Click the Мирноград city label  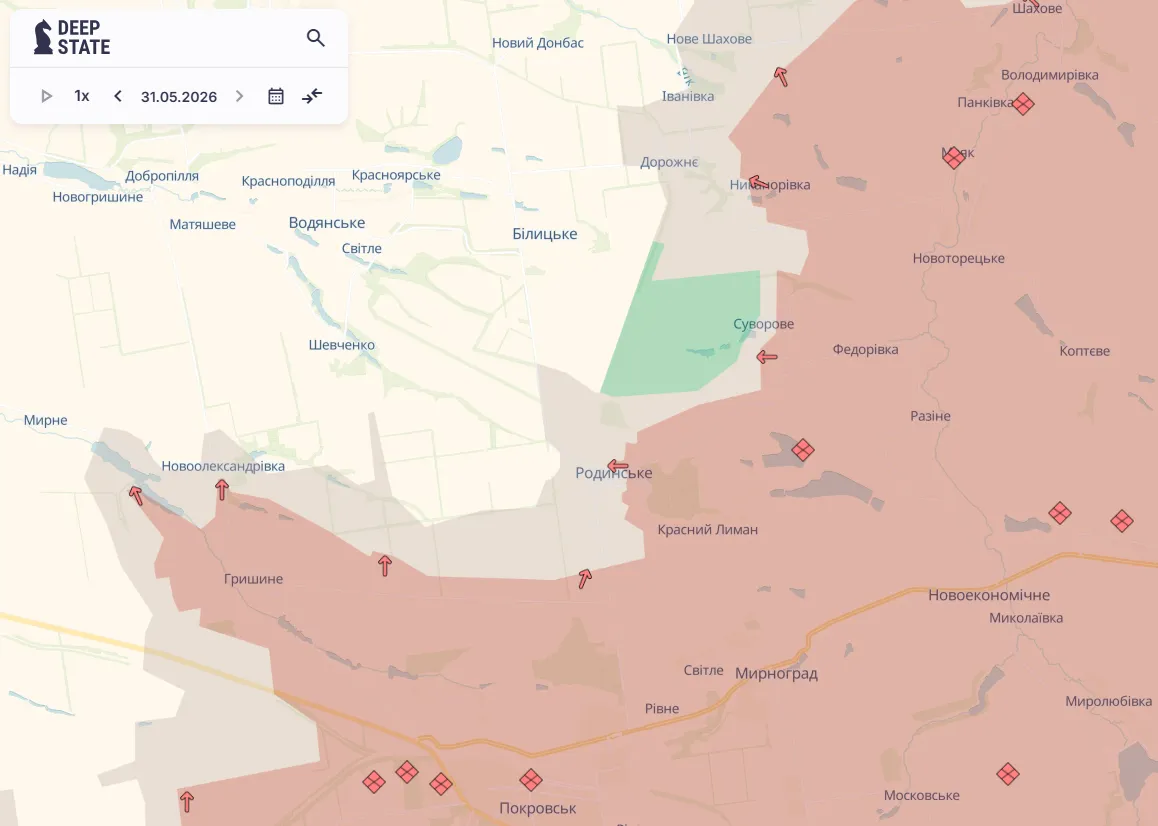[x=776, y=674]
